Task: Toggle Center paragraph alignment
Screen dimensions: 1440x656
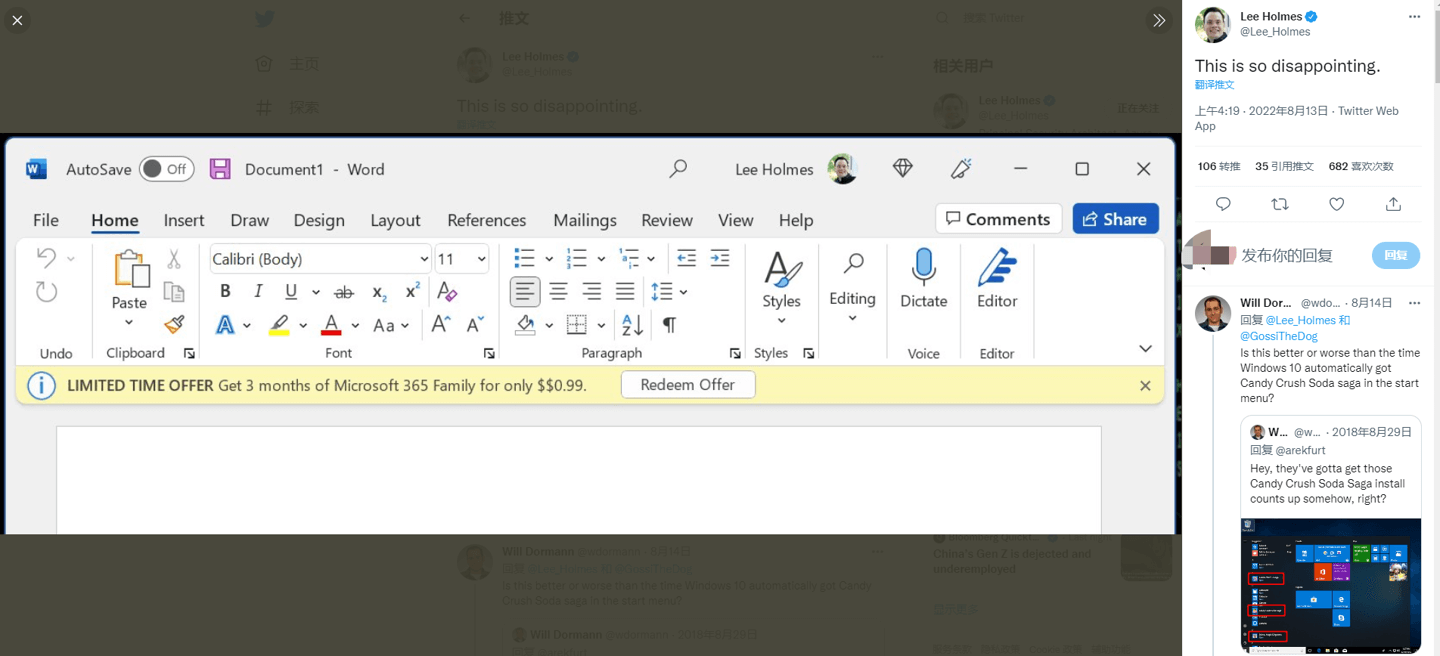Action: [558, 292]
